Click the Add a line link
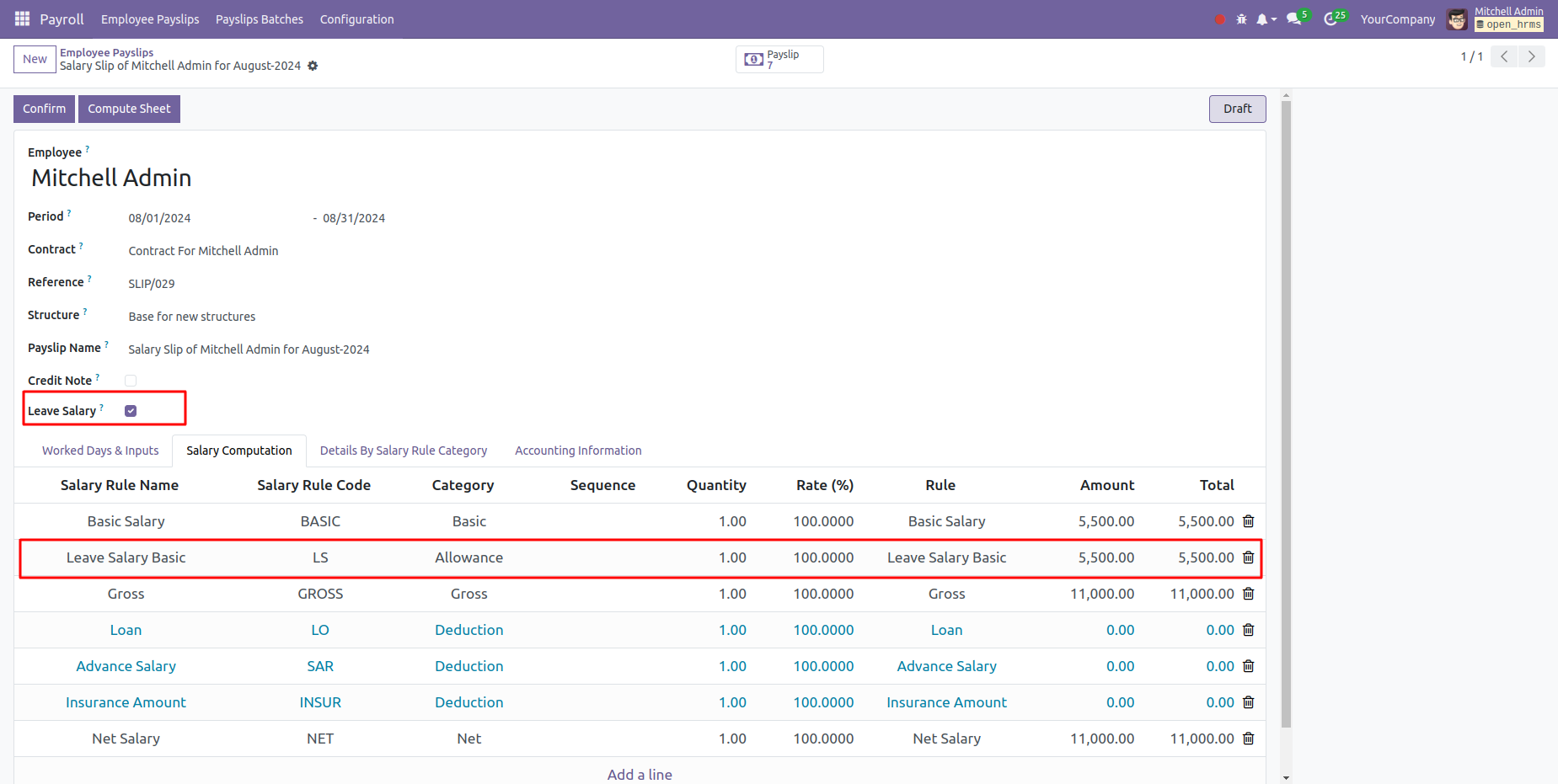The image size is (1558, 784). click(640, 774)
